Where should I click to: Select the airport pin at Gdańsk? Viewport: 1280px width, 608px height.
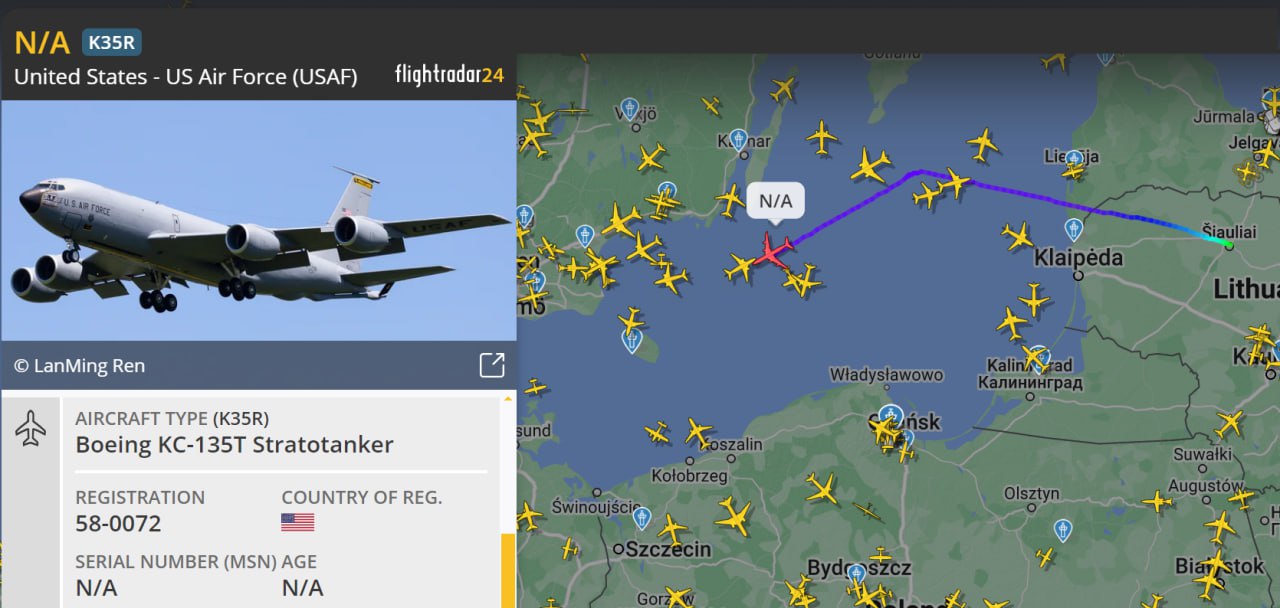click(x=891, y=415)
